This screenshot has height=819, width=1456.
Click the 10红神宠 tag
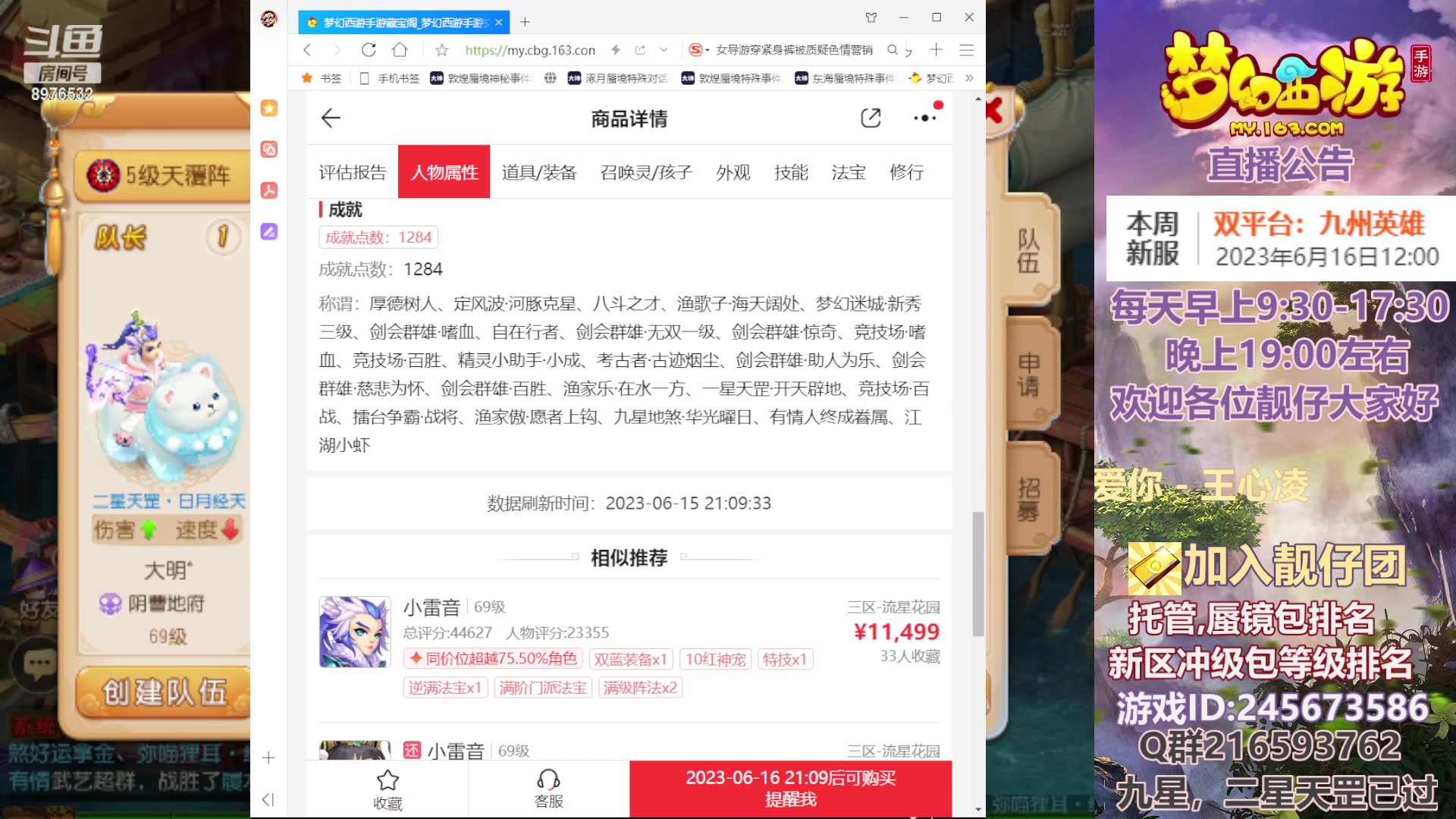click(x=716, y=659)
